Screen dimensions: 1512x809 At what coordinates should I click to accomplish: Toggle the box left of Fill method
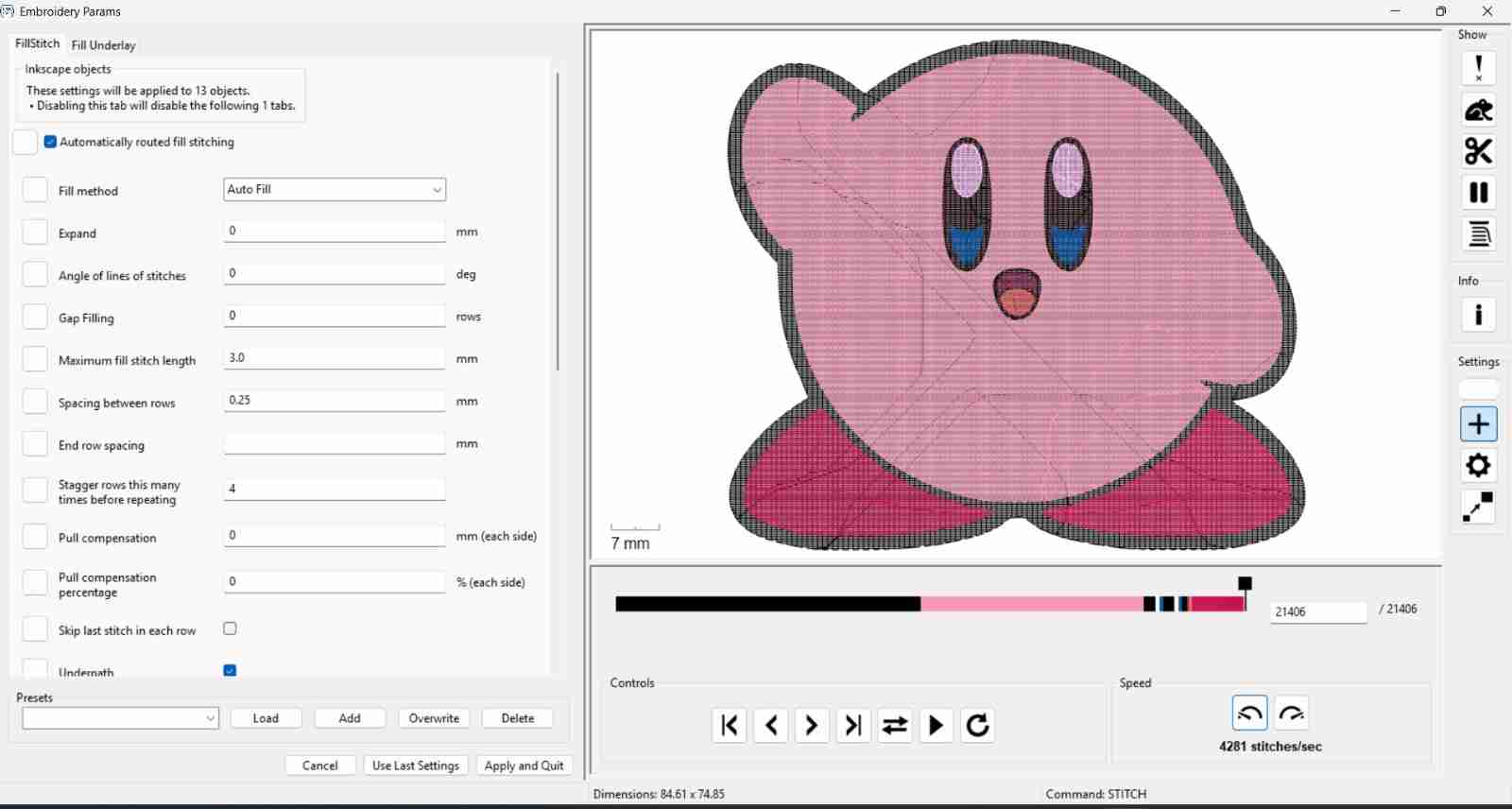(35, 190)
